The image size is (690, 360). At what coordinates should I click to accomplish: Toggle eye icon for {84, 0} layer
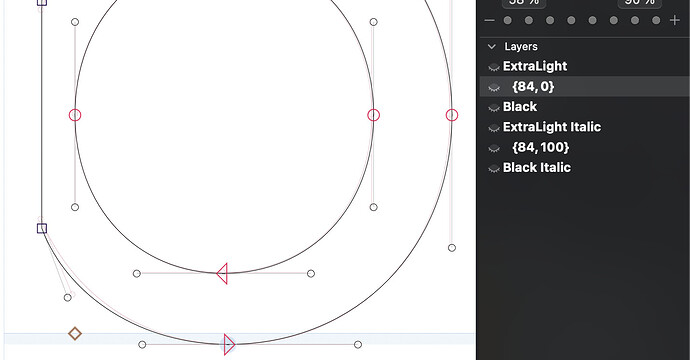coord(494,87)
